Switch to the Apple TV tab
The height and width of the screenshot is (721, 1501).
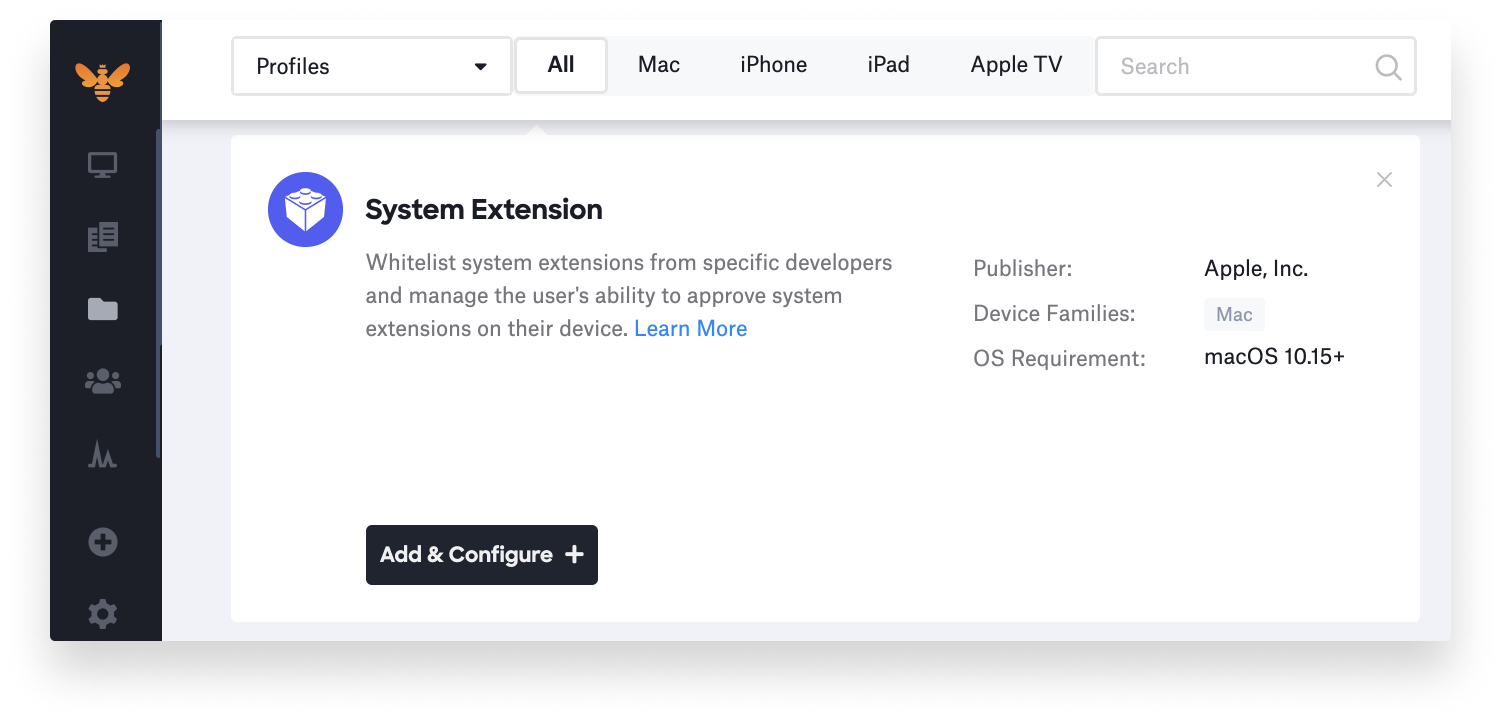(x=1016, y=64)
